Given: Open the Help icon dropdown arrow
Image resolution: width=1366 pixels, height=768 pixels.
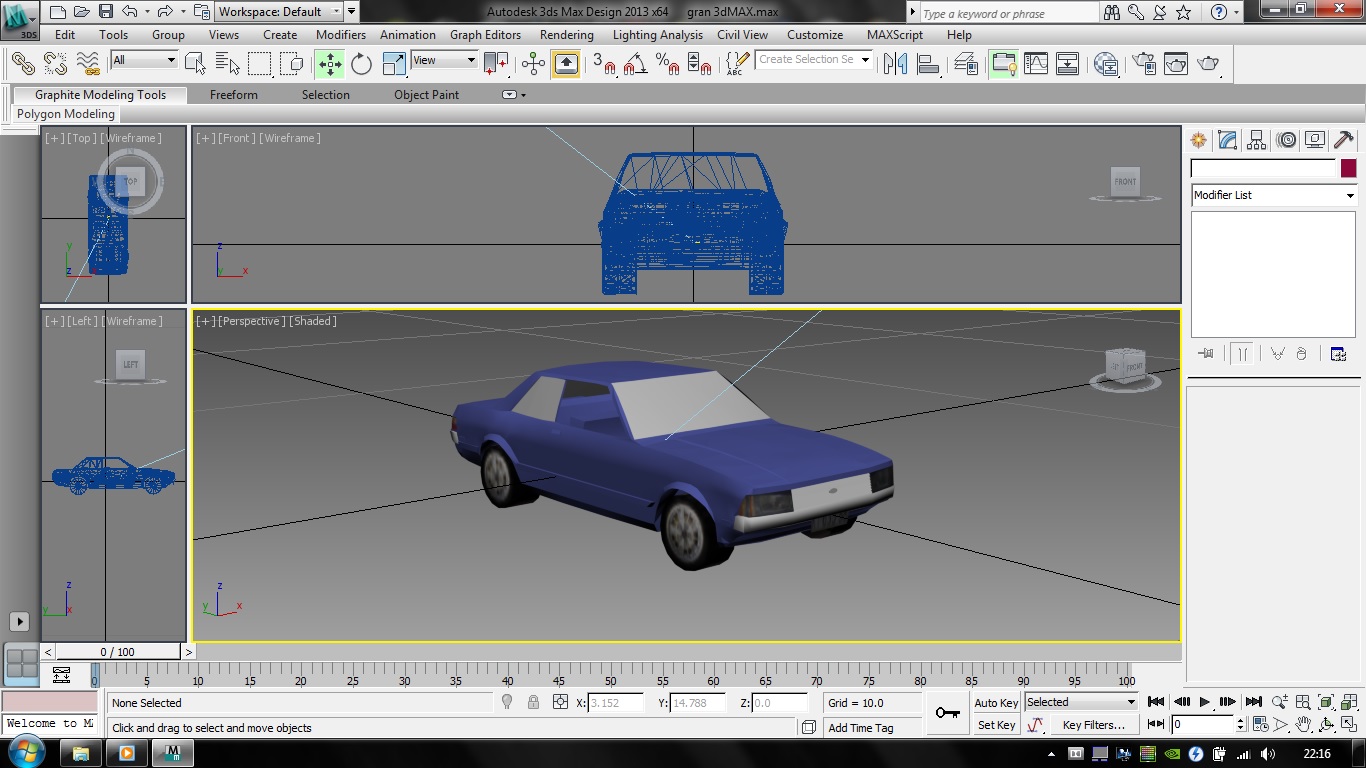Looking at the screenshot, I should [x=1237, y=13].
